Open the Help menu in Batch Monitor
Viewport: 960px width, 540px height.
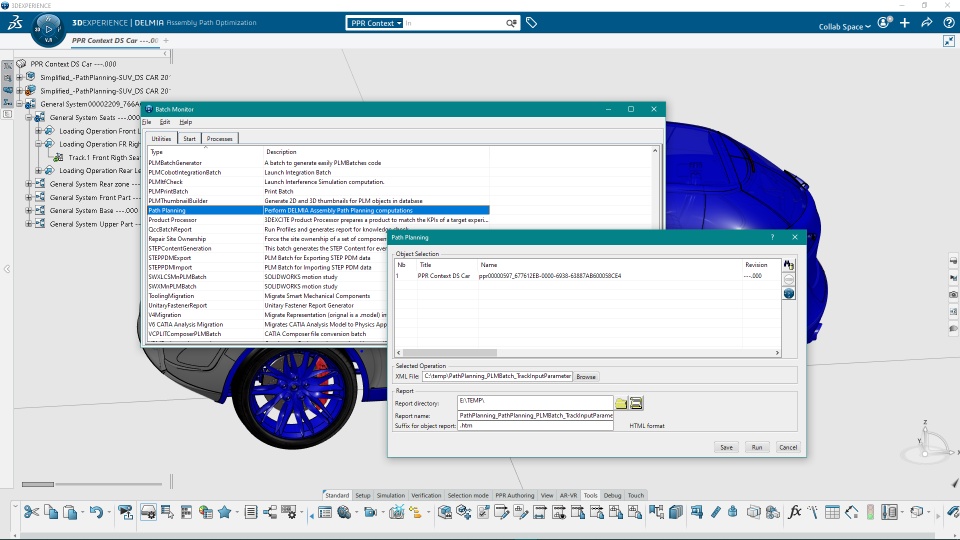click(186, 122)
